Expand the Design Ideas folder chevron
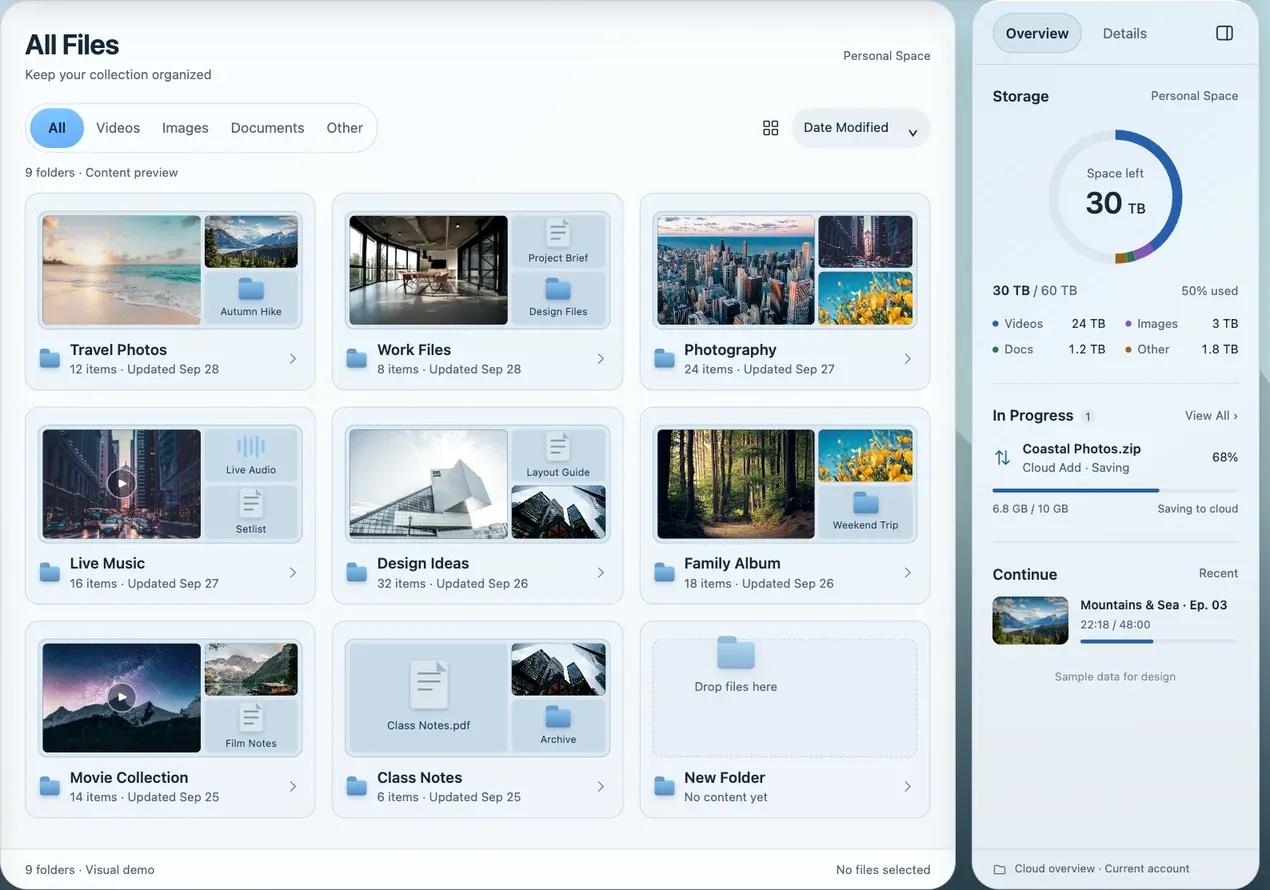Screen dimensions: 1270x890 tap(601, 572)
